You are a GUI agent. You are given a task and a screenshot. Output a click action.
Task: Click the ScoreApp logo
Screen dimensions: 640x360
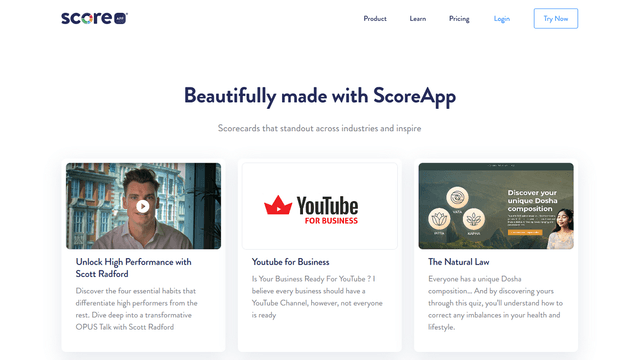(x=94, y=18)
